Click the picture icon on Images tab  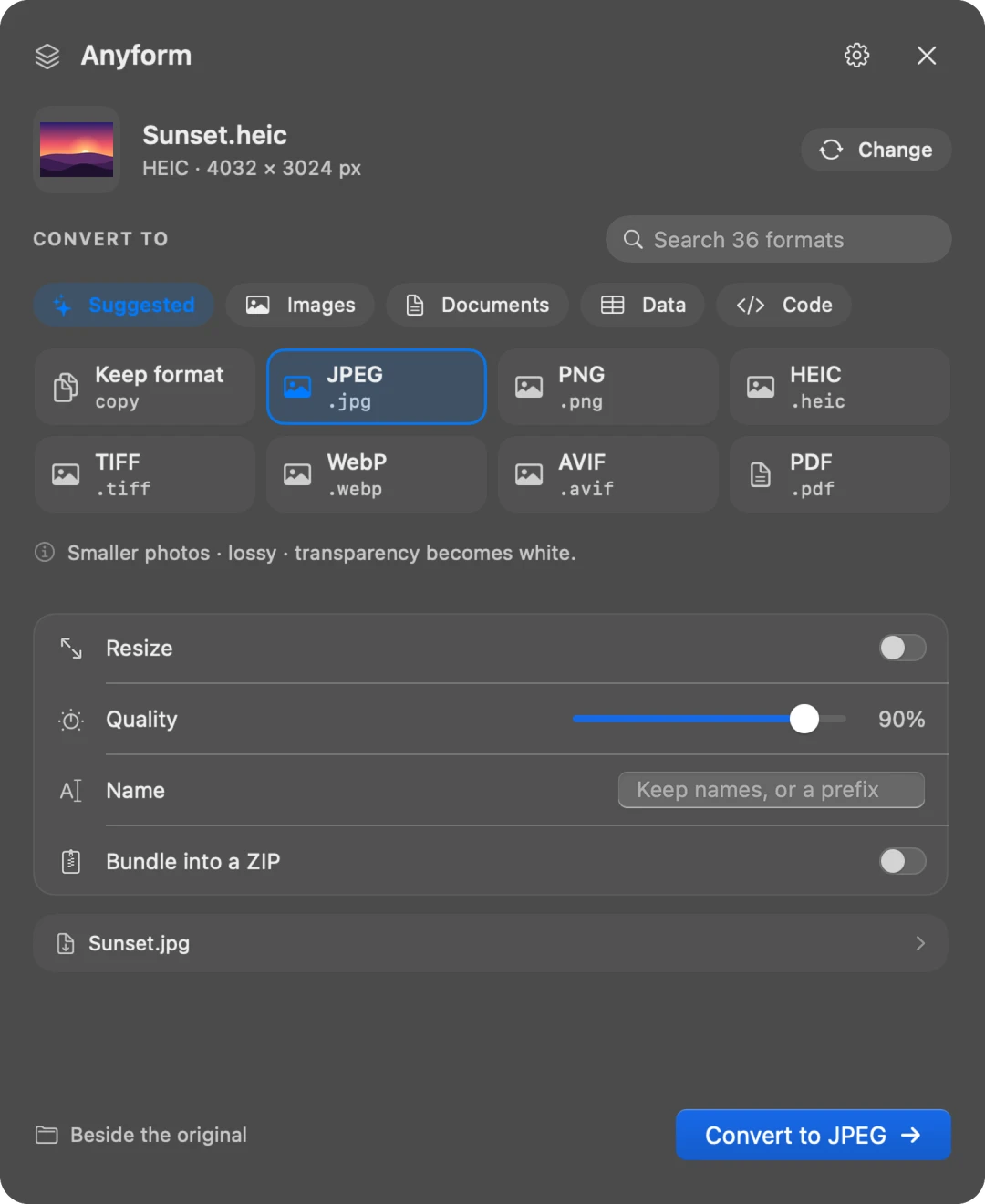(x=258, y=305)
